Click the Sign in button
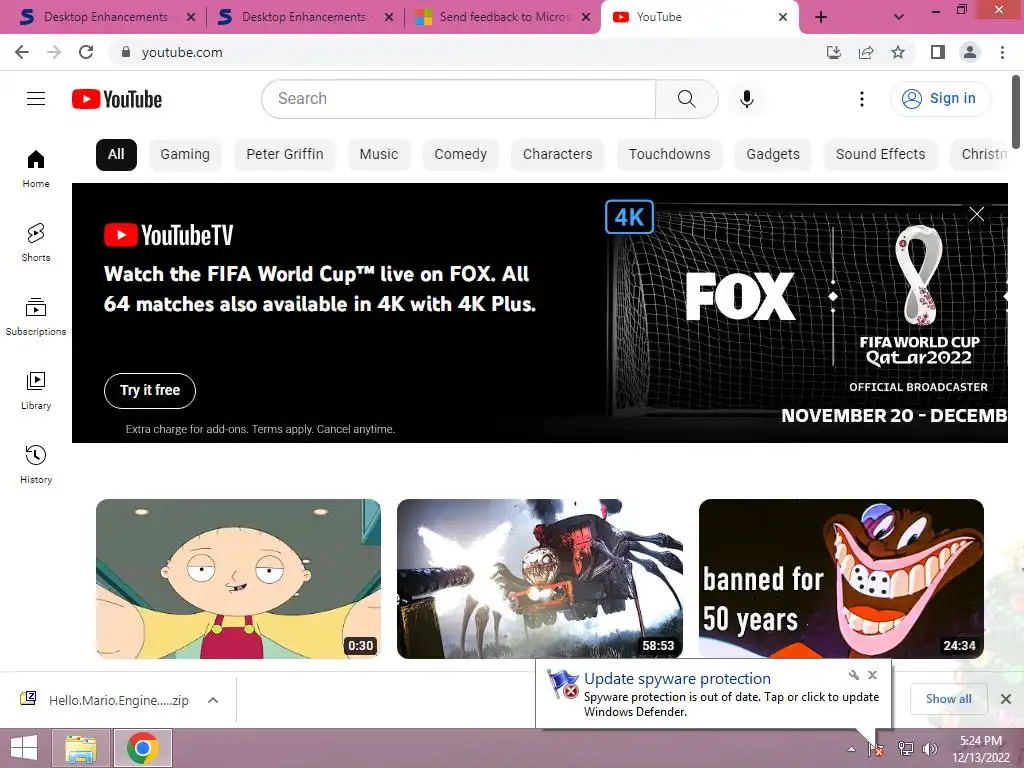Screen dimensions: 1024x768 (940, 99)
